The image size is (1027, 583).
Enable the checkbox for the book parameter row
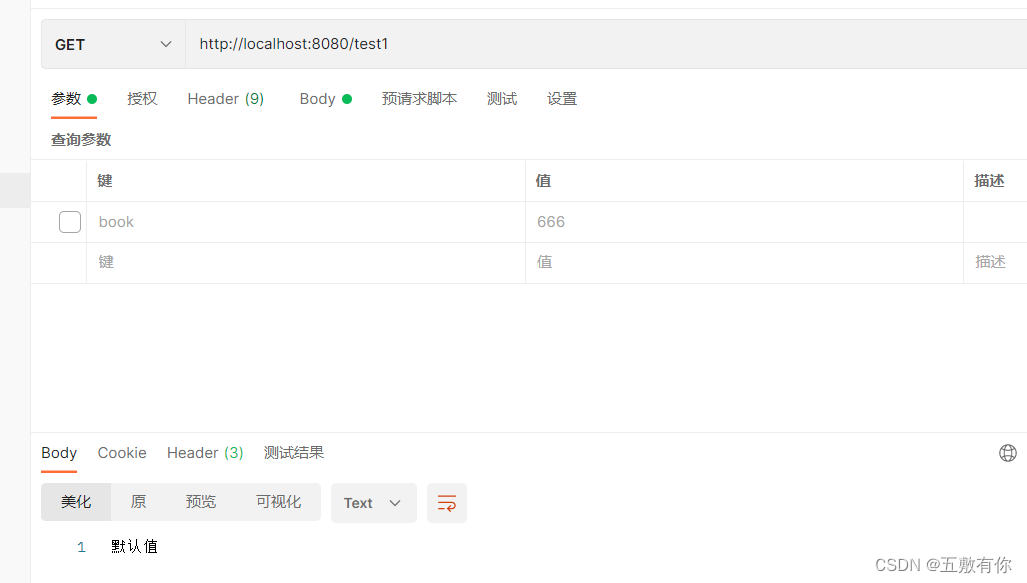pyautogui.click(x=69, y=221)
